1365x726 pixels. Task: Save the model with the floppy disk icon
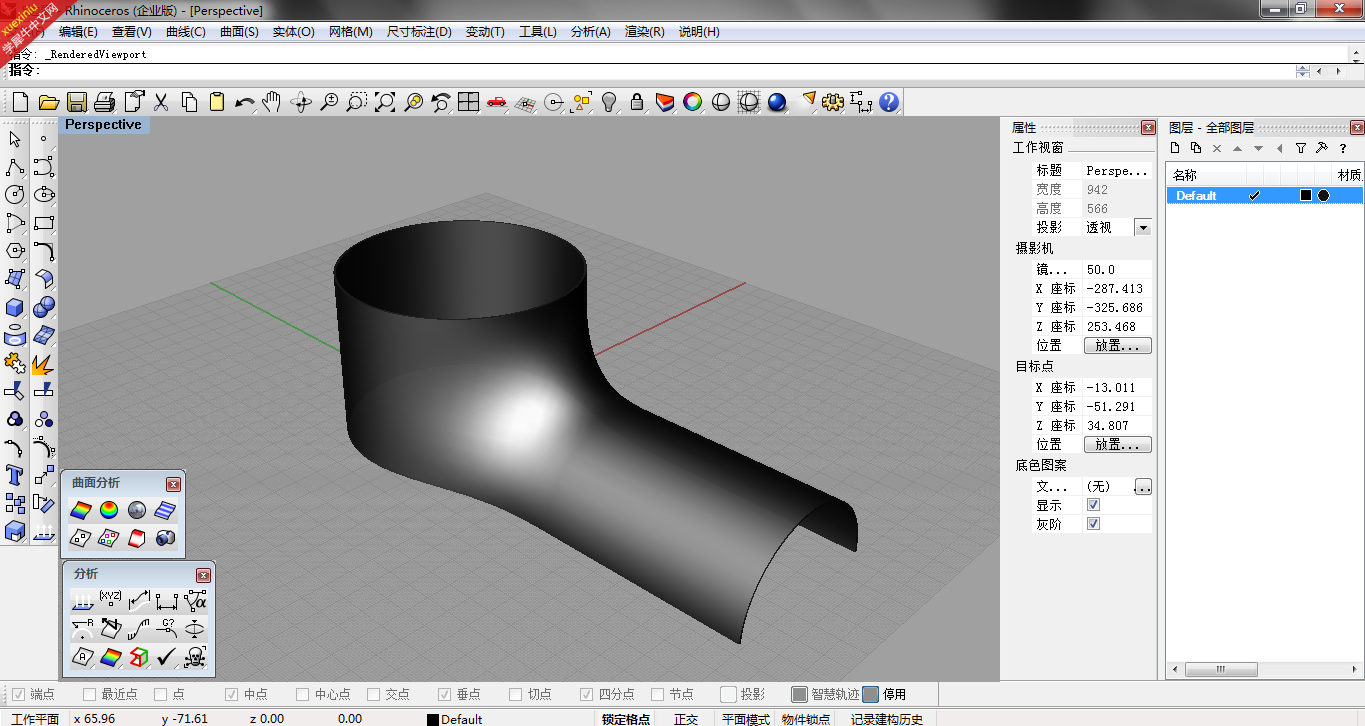(76, 102)
